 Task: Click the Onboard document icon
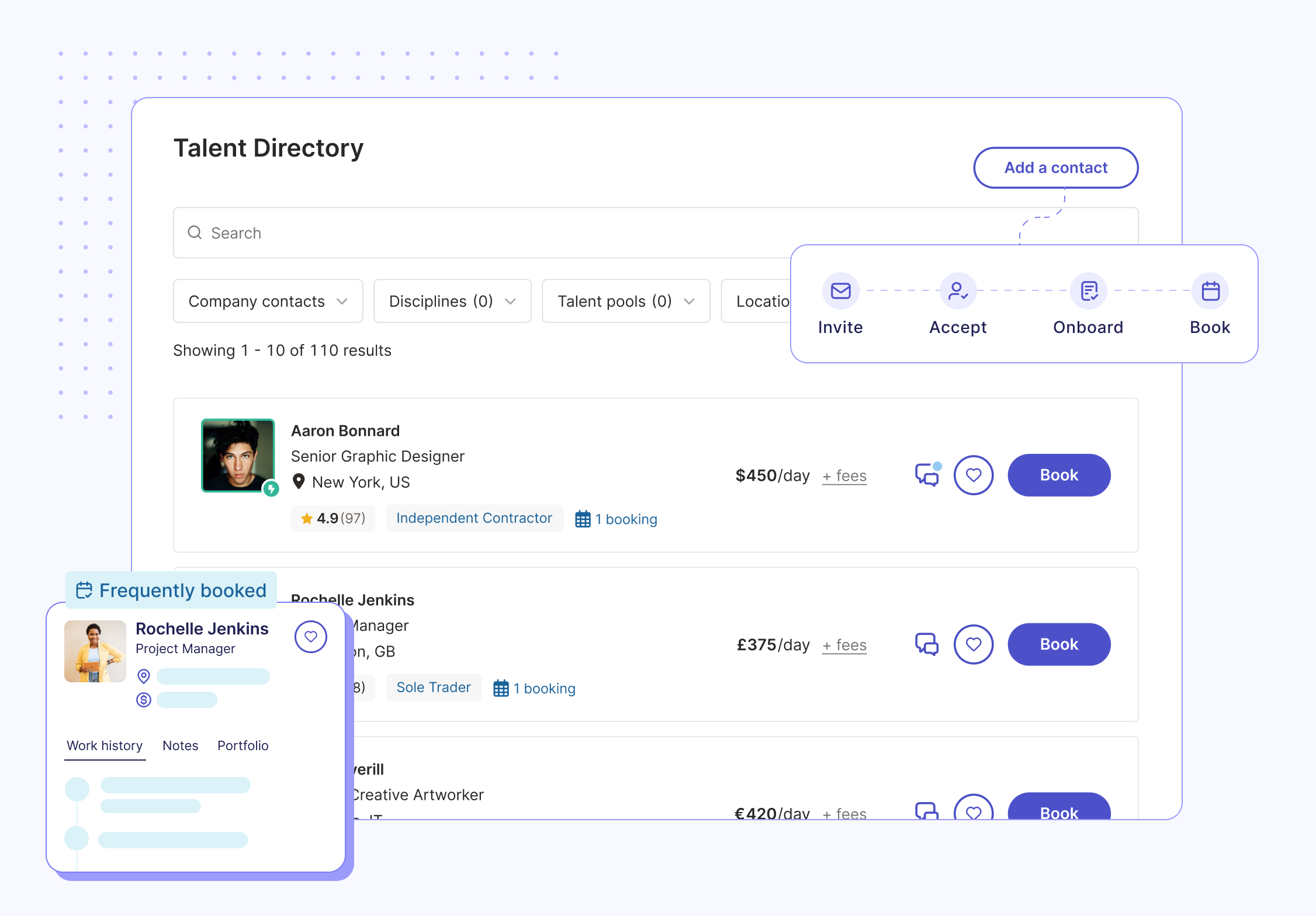click(1089, 290)
